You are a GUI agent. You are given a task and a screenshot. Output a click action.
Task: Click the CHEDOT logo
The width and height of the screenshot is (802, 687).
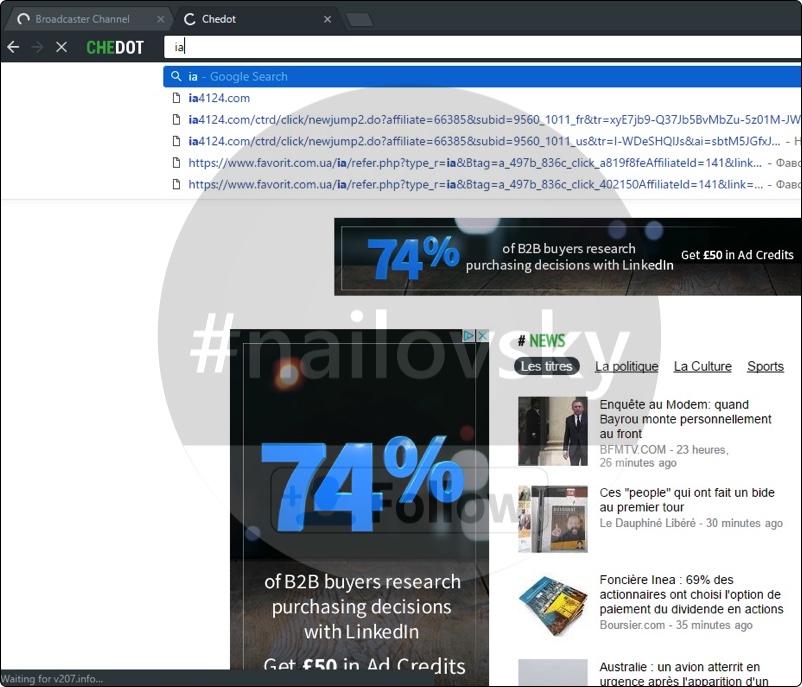coord(114,46)
